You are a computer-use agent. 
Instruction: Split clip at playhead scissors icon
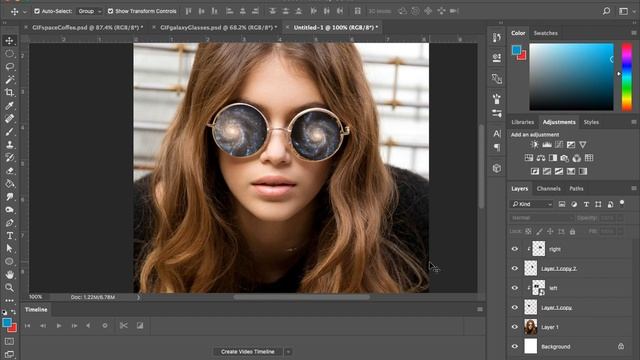pyautogui.click(x=123, y=325)
